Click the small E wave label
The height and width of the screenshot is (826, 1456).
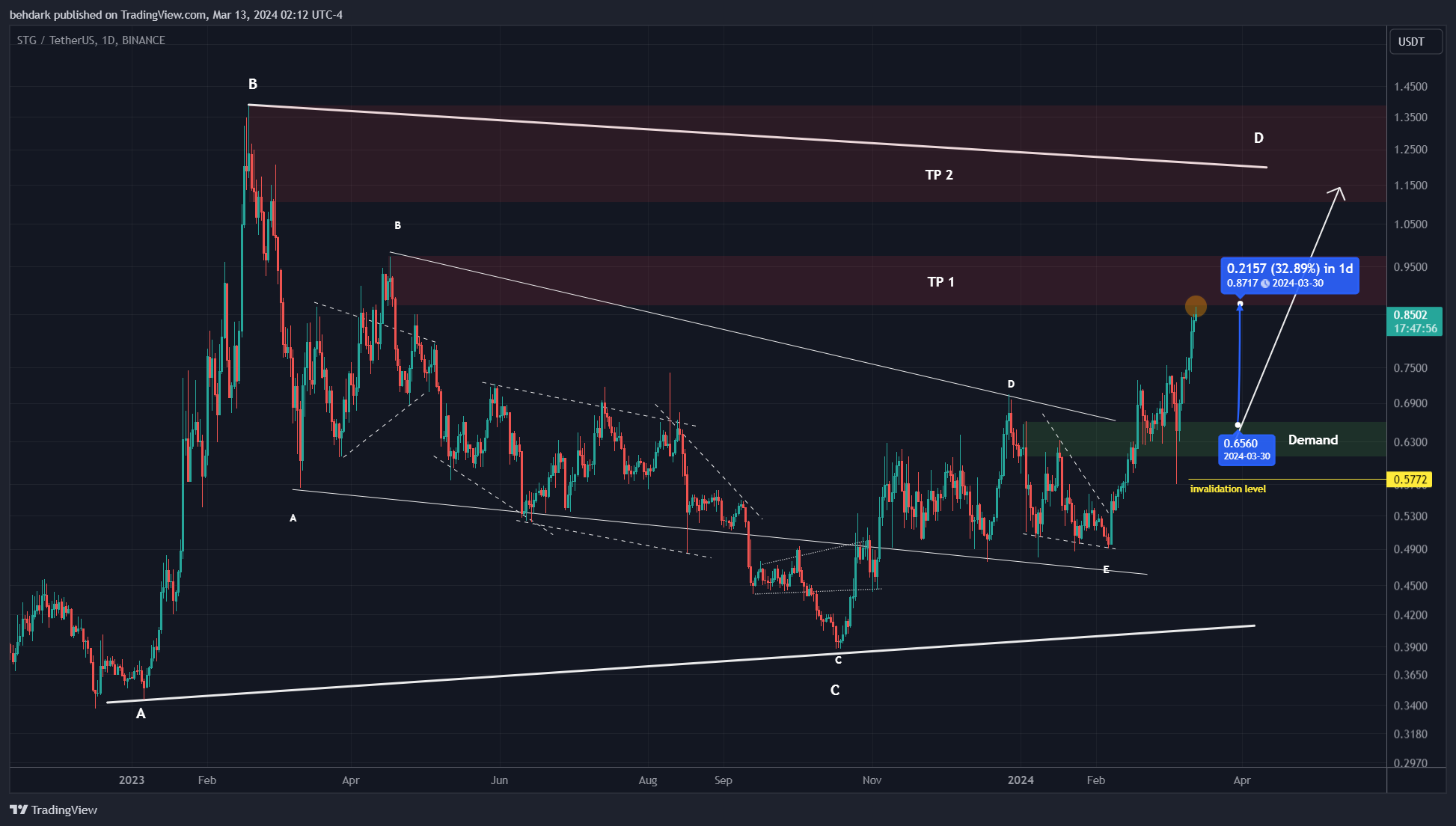[1106, 570]
